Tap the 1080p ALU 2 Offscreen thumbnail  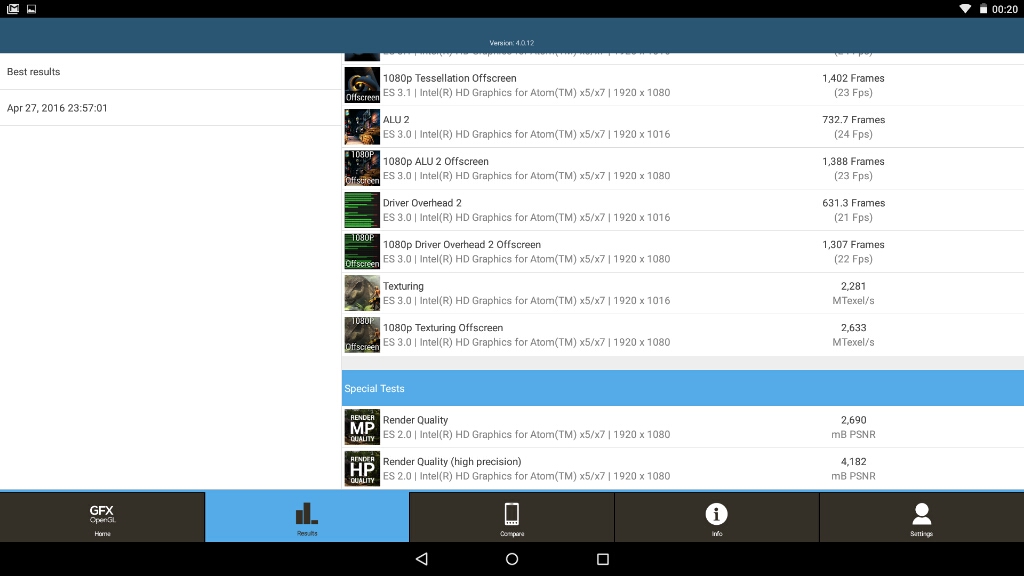pyautogui.click(x=362, y=168)
